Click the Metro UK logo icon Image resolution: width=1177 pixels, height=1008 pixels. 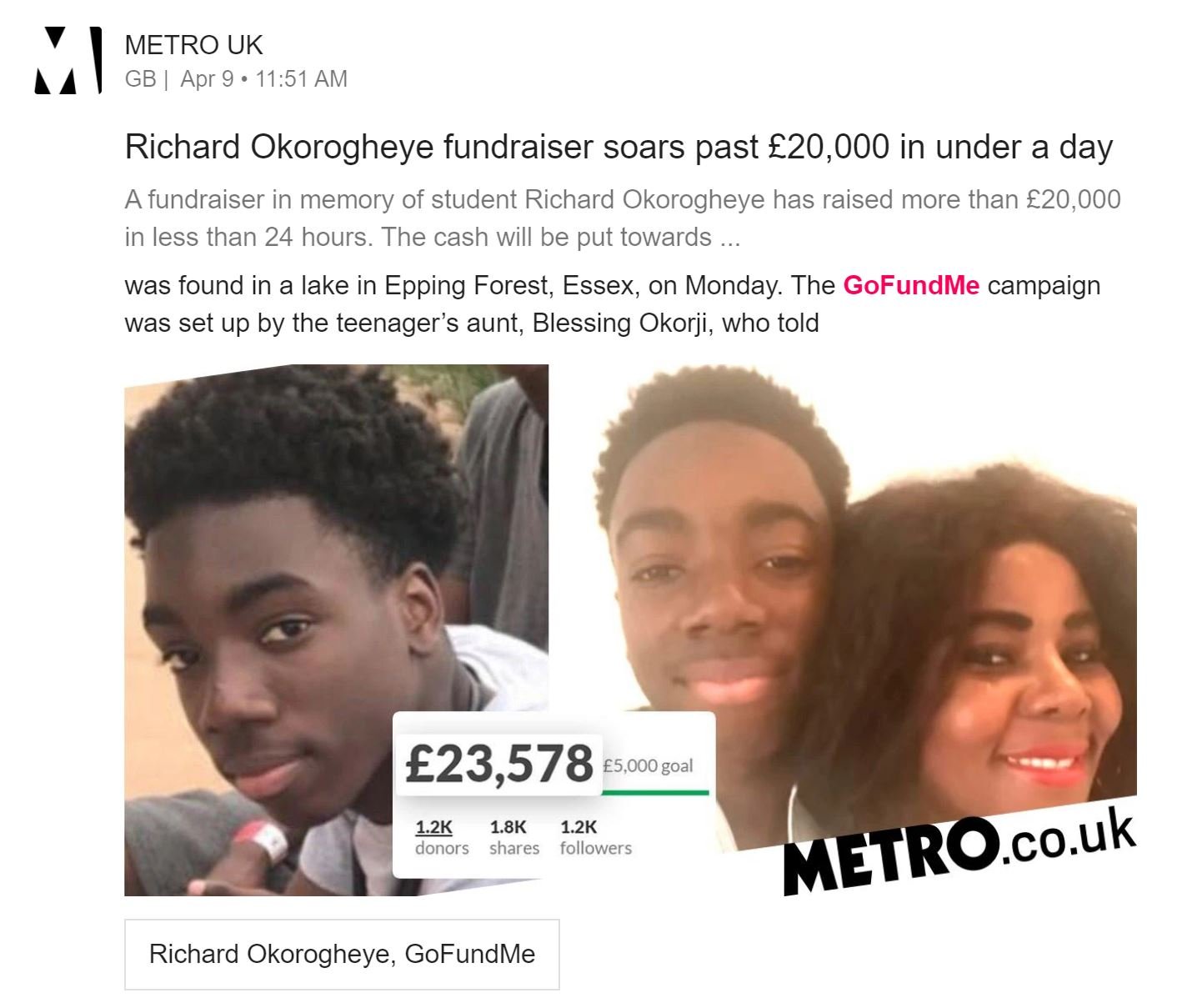click(68, 60)
